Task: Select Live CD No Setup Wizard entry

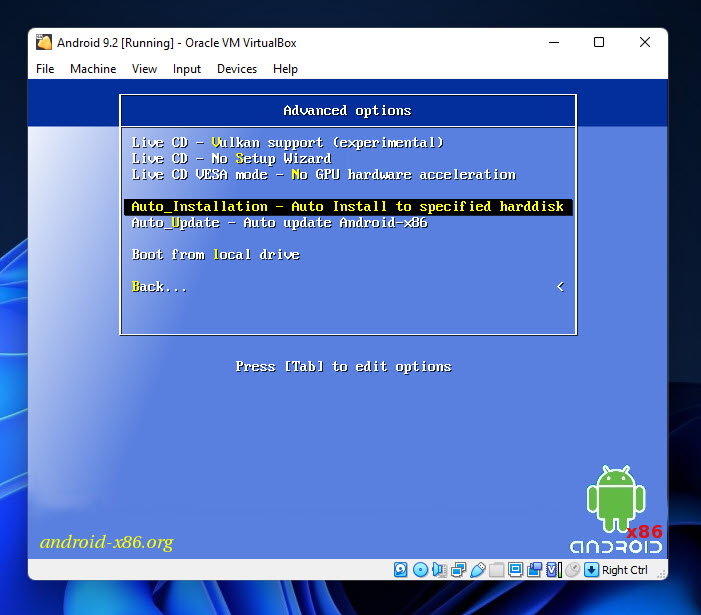Action: [x=232, y=159]
